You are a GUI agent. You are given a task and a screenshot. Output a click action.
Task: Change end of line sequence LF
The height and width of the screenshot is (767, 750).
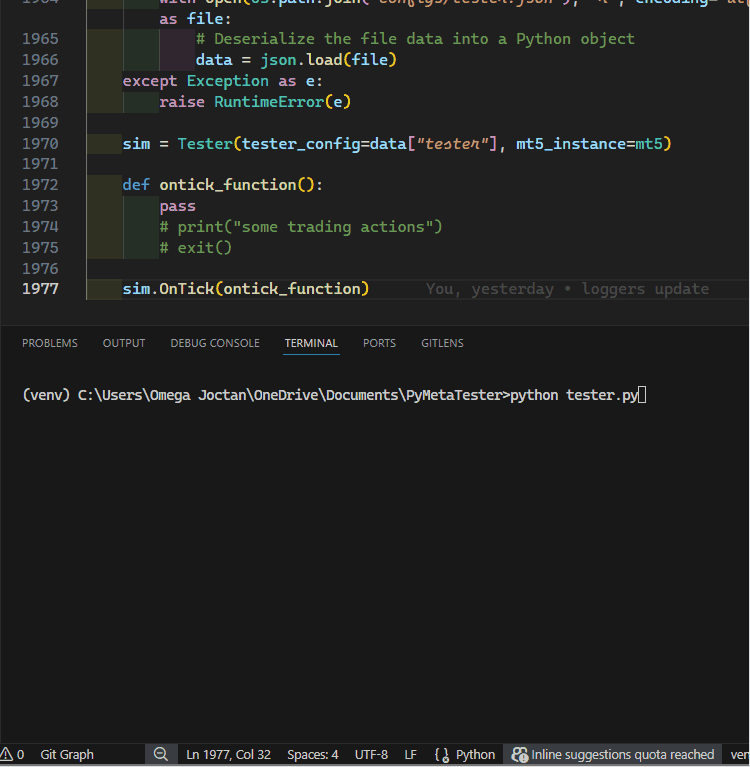click(x=410, y=754)
